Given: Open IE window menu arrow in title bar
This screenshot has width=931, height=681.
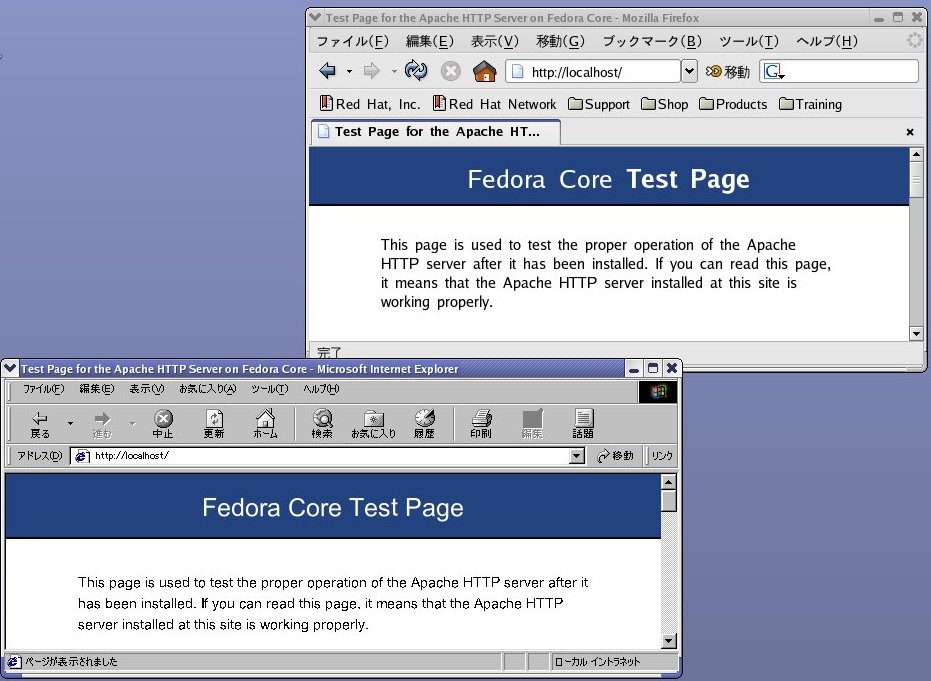Looking at the screenshot, I should coord(10,369).
